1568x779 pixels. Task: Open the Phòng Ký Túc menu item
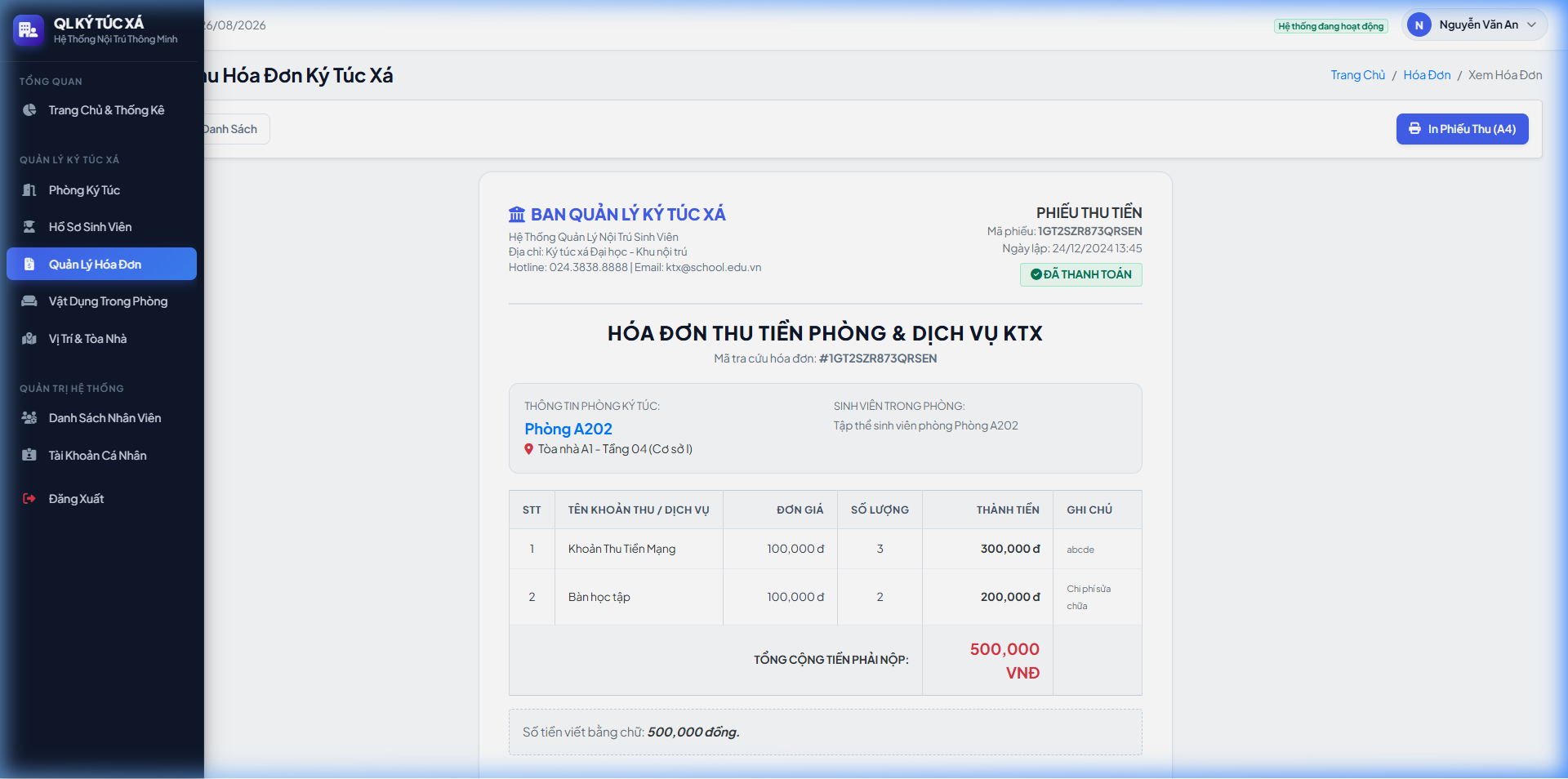click(102, 190)
